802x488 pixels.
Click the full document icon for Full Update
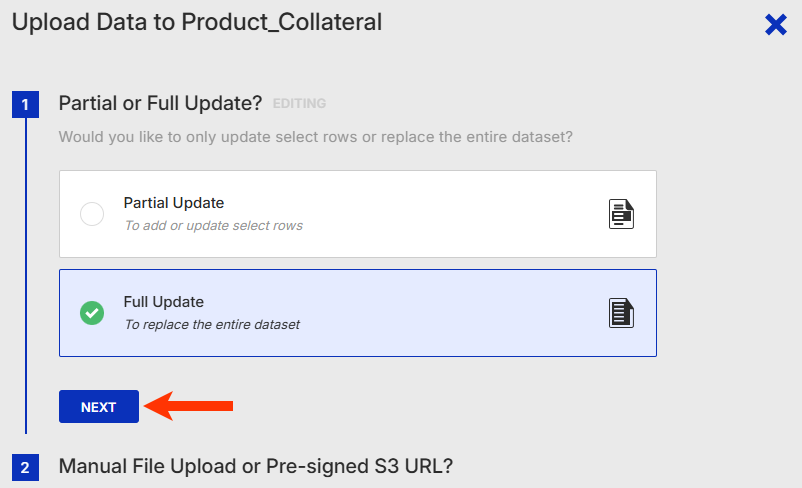point(621,313)
